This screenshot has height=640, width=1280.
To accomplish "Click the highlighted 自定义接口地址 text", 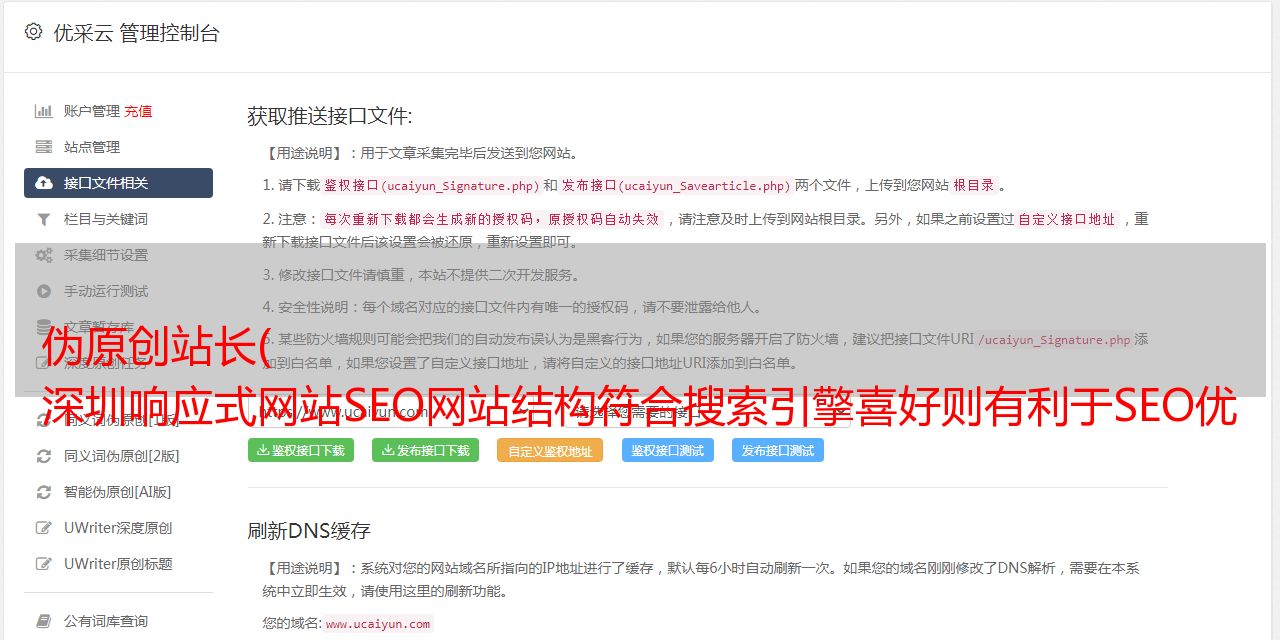I will 1067,219.
